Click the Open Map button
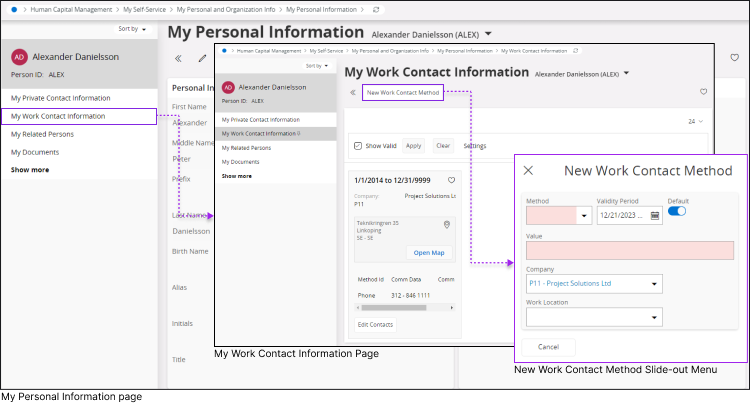Image resolution: width=750 pixels, height=403 pixels. [430, 252]
